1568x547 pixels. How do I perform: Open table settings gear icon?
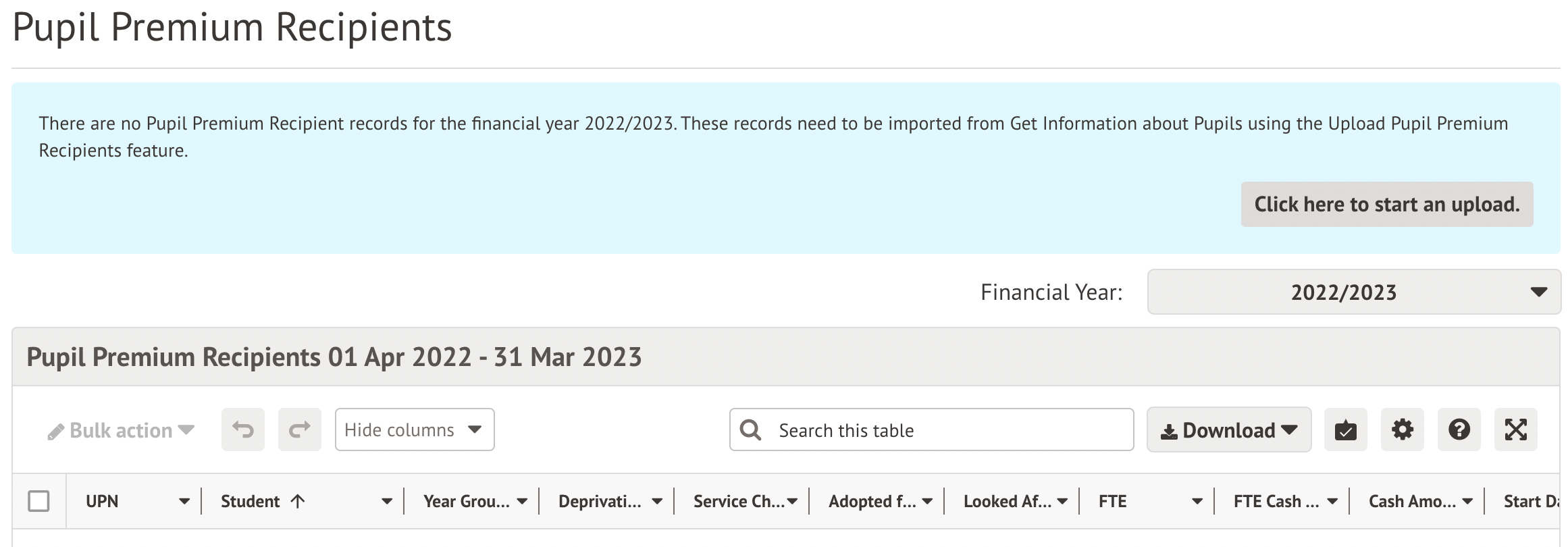pyautogui.click(x=1402, y=429)
